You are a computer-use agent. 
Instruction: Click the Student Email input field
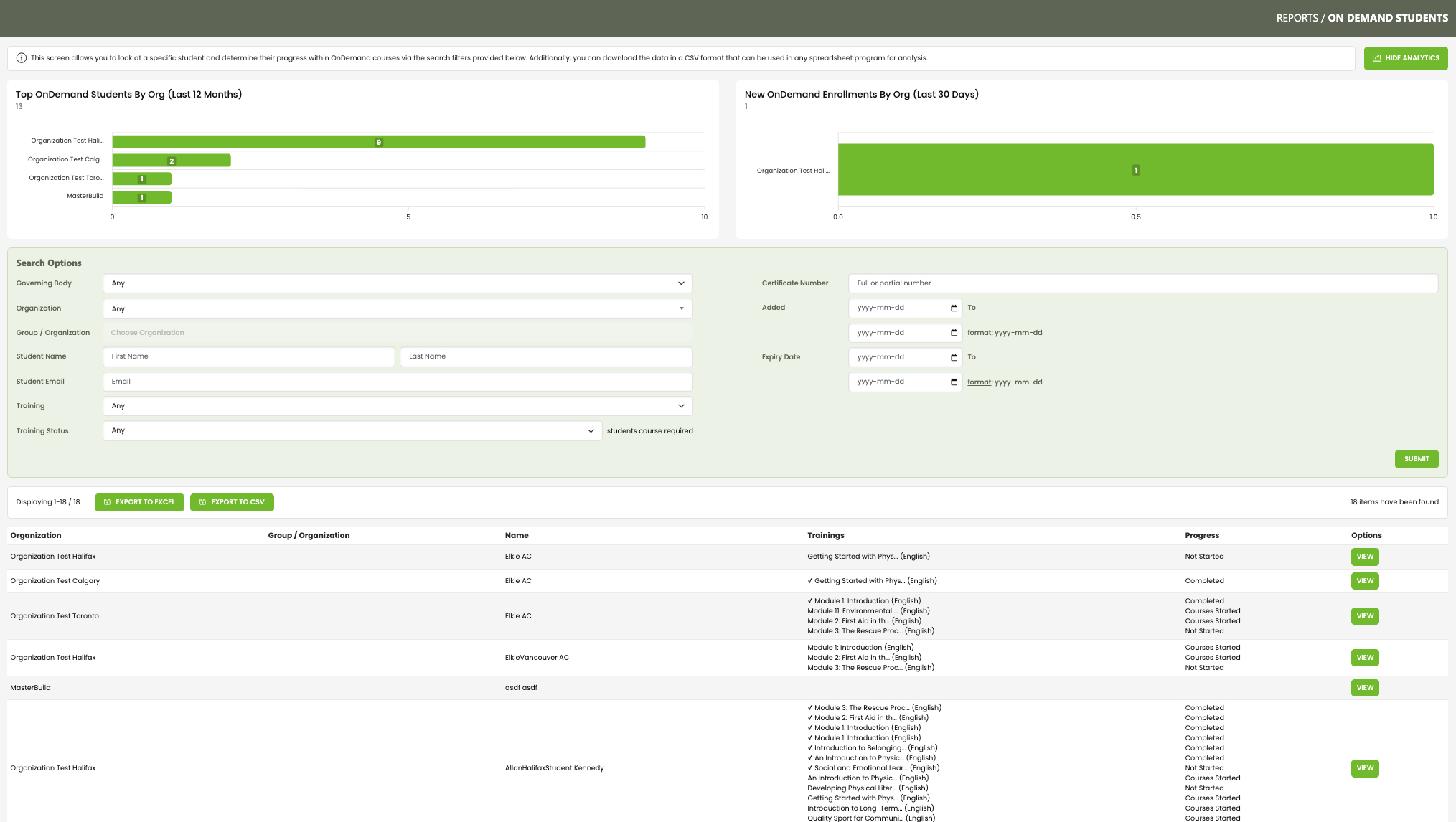pyautogui.click(x=397, y=382)
